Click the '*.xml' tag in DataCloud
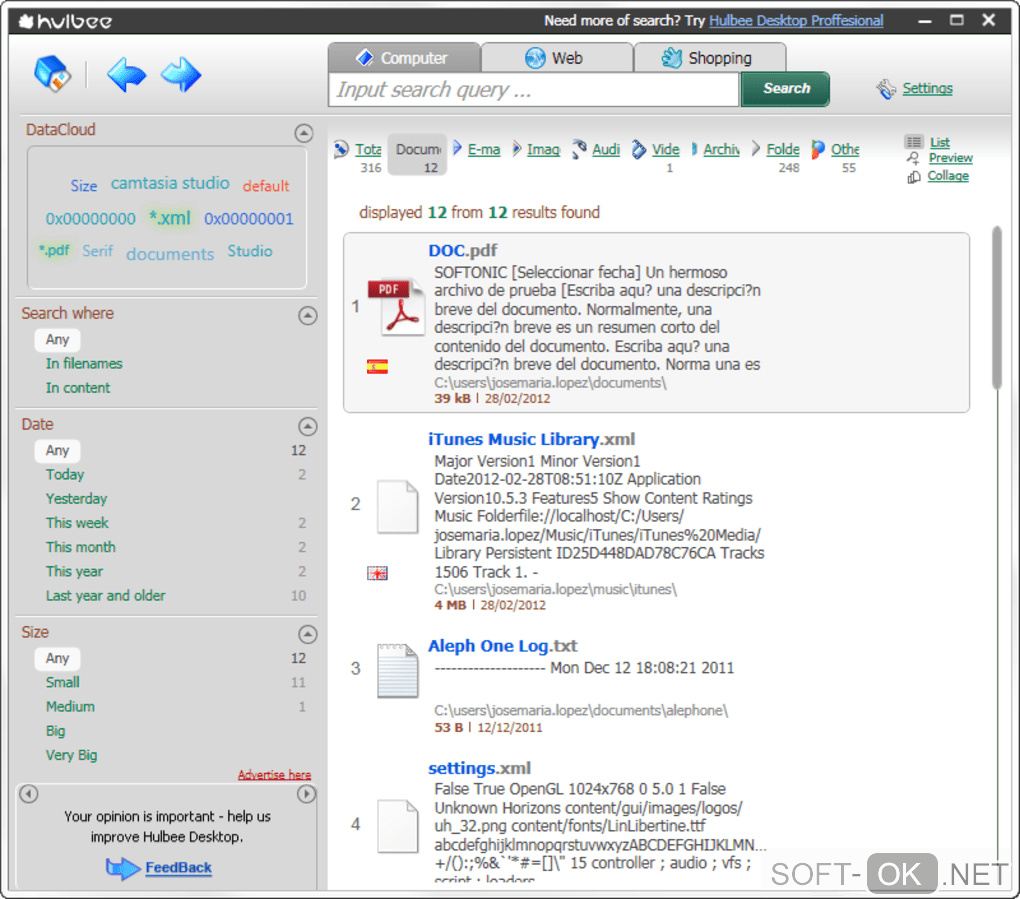 click(x=170, y=218)
